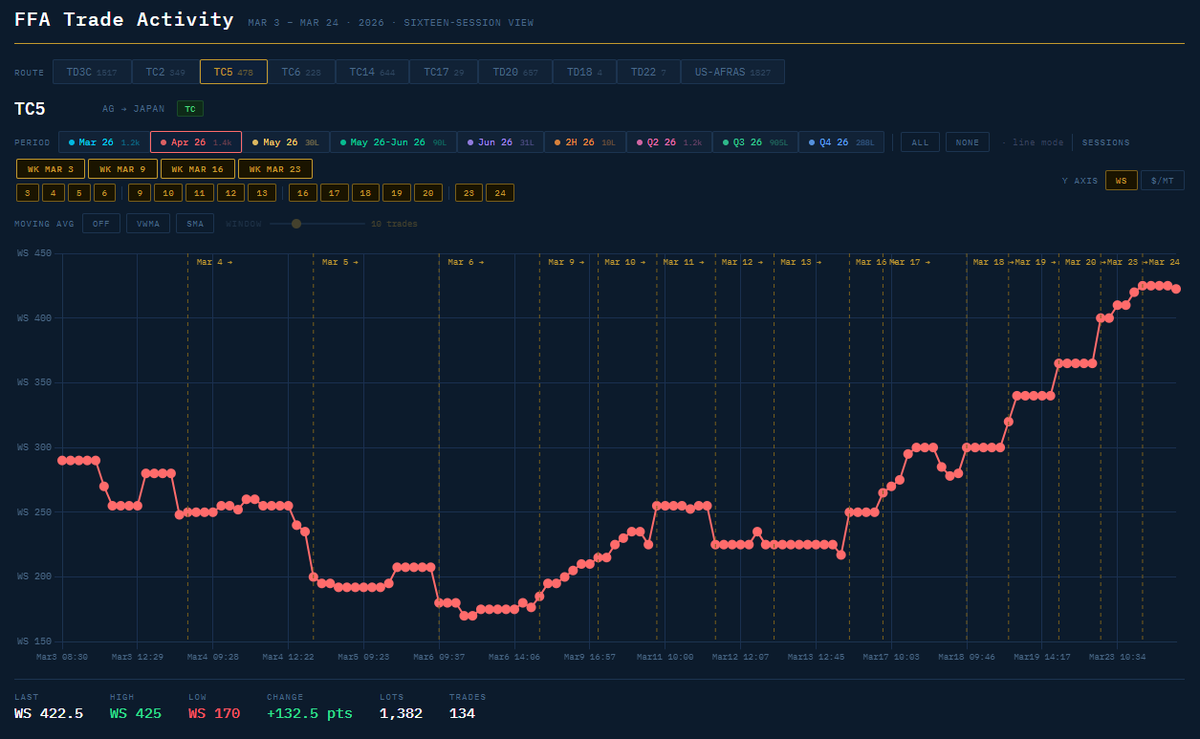Click the LAST value WS 422.5
The width and height of the screenshot is (1200, 739).
coord(49,714)
